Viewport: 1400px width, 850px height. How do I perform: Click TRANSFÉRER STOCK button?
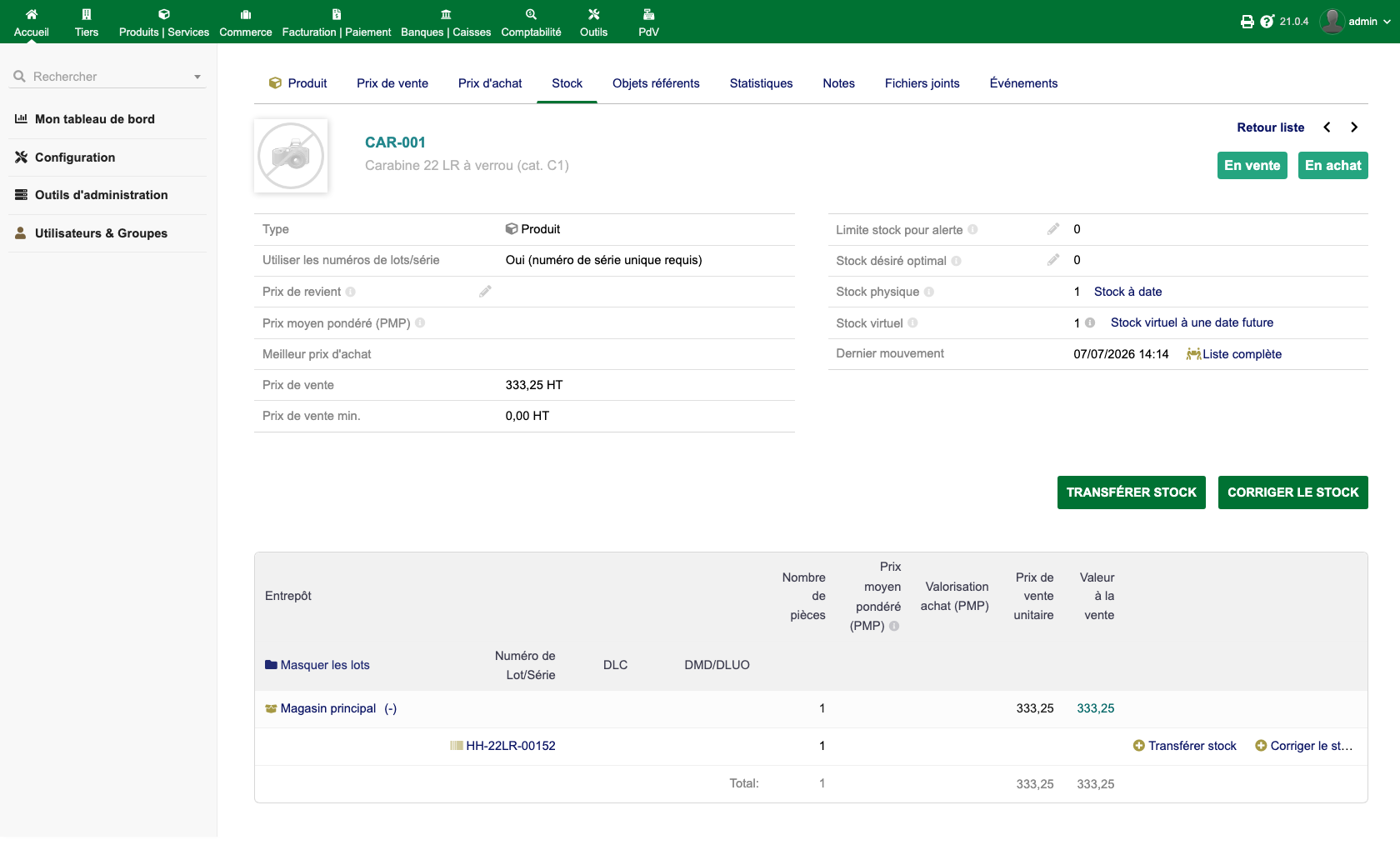click(1131, 492)
